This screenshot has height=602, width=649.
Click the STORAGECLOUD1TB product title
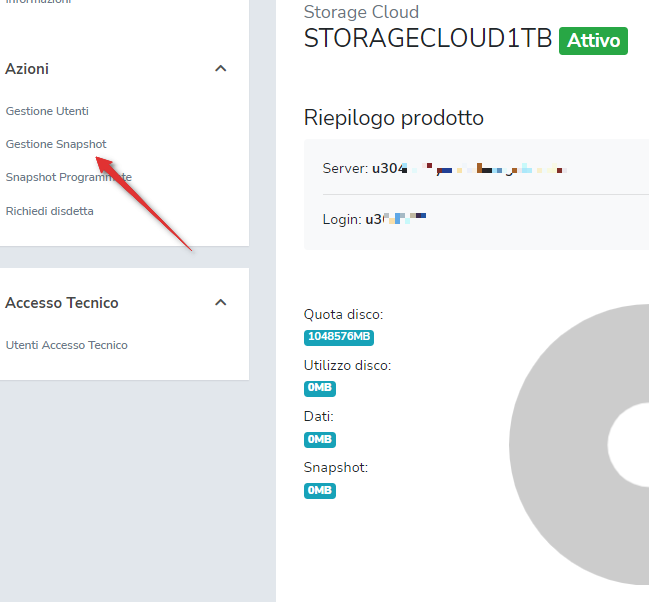428,38
